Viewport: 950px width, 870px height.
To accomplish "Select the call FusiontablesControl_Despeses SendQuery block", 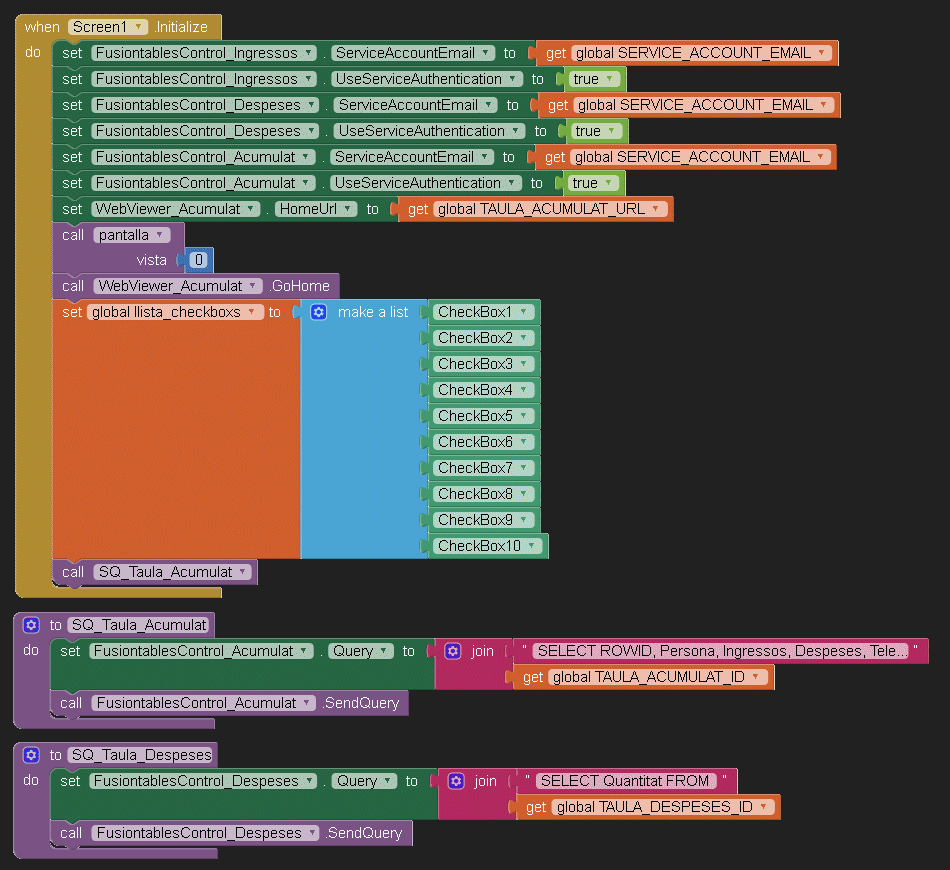I will click(70, 833).
